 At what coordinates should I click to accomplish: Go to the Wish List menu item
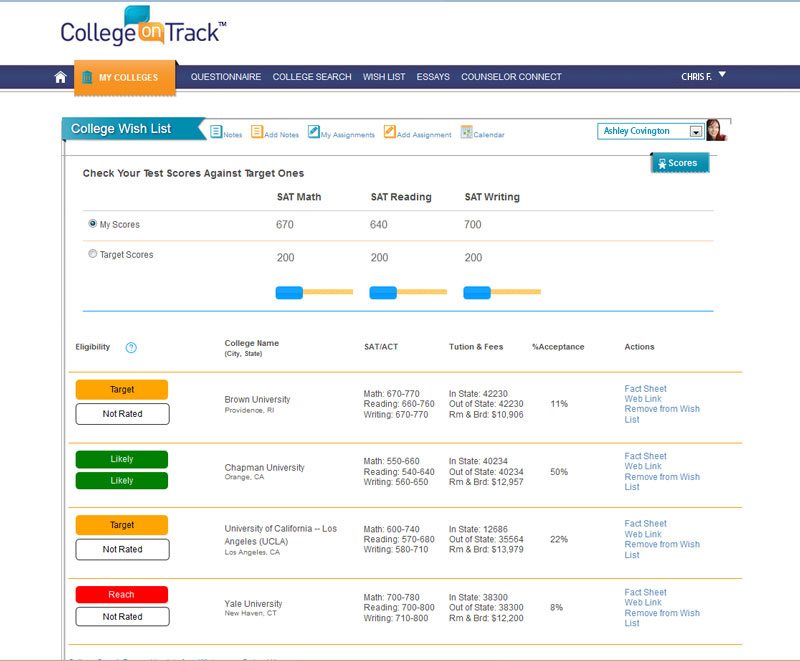pyautogui.click(x=384, y=77)
